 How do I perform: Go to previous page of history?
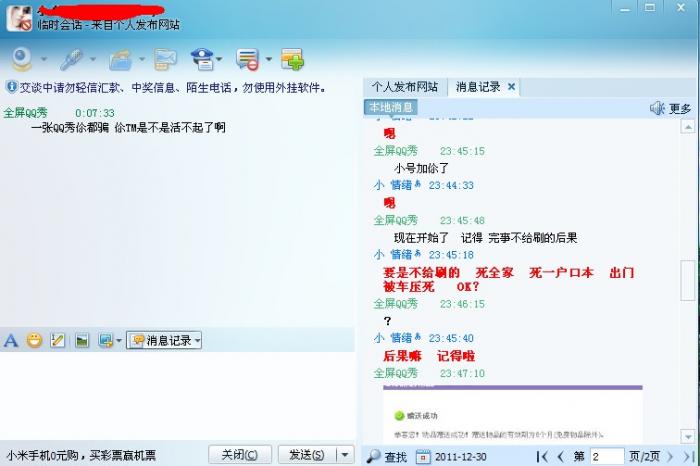point(560,457)
